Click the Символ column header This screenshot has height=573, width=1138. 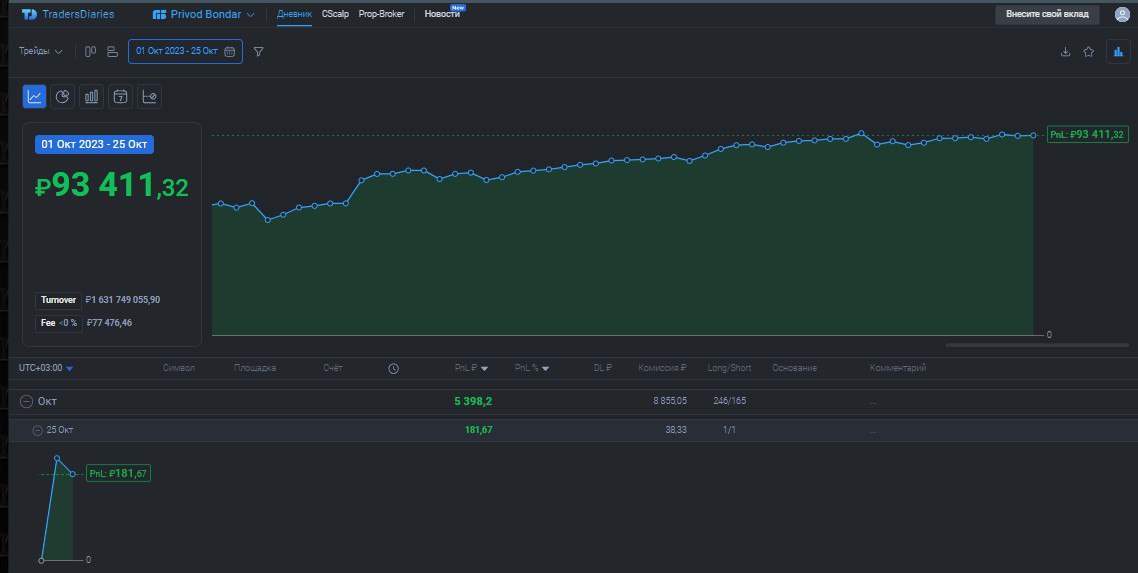click(179, 368)
